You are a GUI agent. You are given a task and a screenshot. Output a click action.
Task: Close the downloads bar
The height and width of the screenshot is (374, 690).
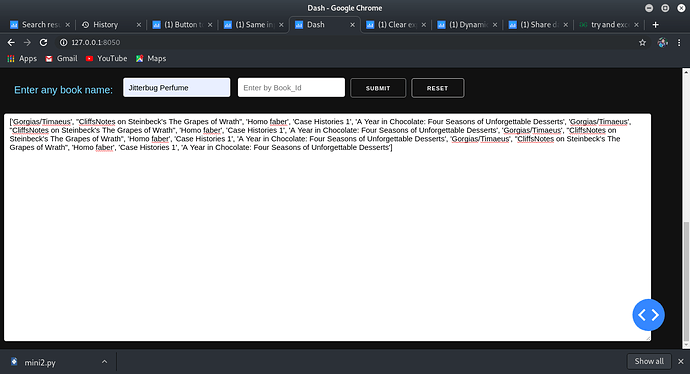point(681,361)
